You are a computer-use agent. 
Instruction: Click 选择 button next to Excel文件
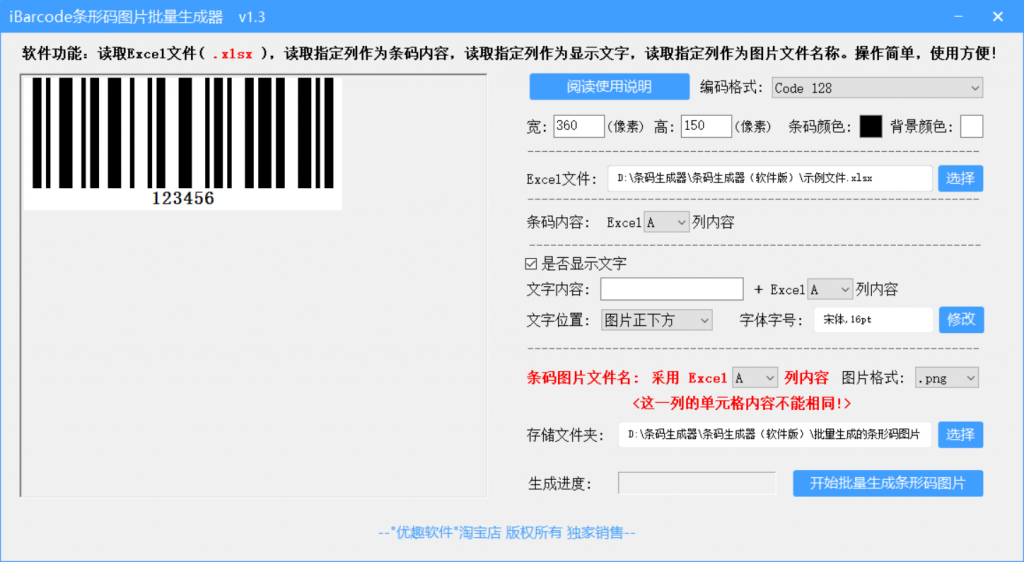(x=960, y=178)
